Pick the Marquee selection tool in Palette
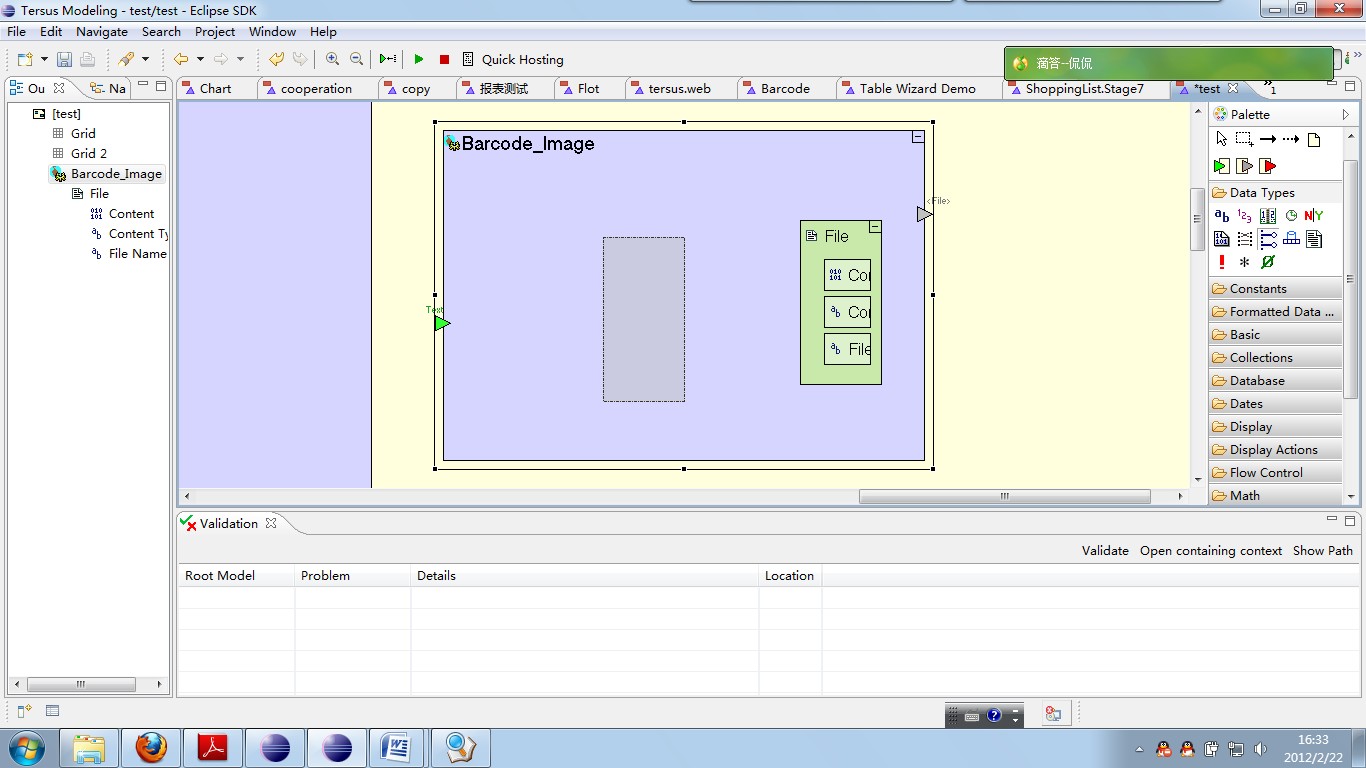1366x768 pixels. tap(1244, 140)
